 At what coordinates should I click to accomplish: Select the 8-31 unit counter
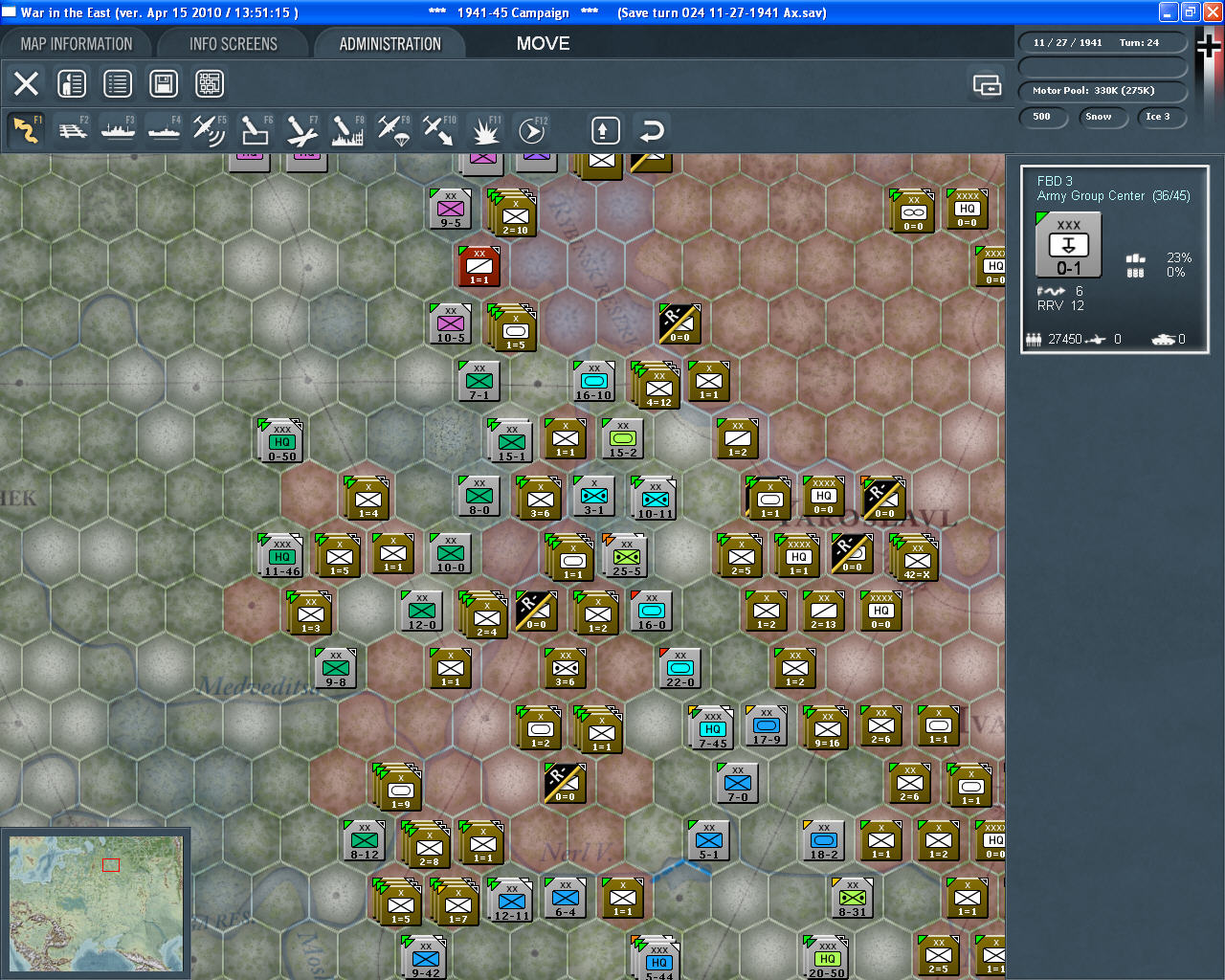(x=853, y=898)
